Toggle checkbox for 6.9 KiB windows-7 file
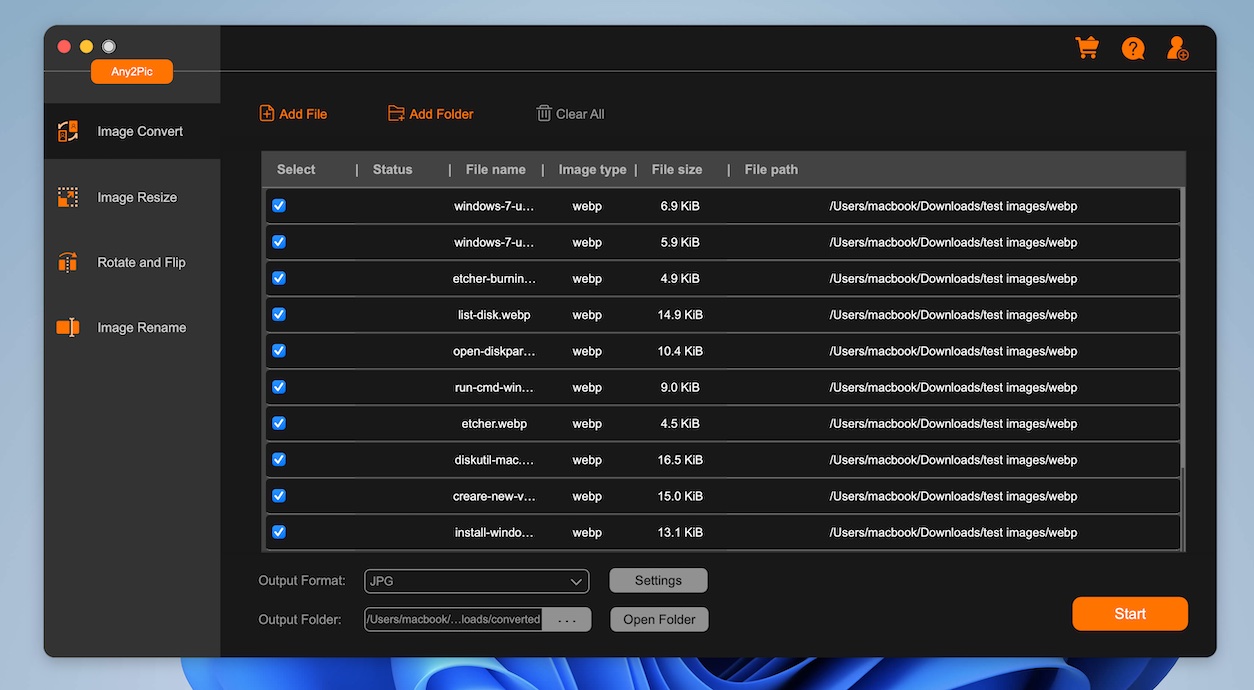The height and width of the screenshot is (690, 1254). 279,206
